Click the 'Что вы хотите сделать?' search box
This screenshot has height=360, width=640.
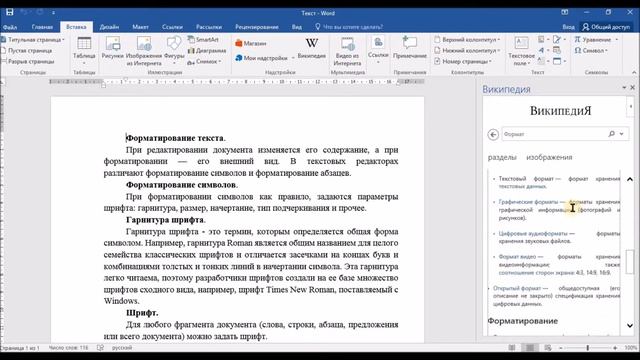[x=349, y=27]
